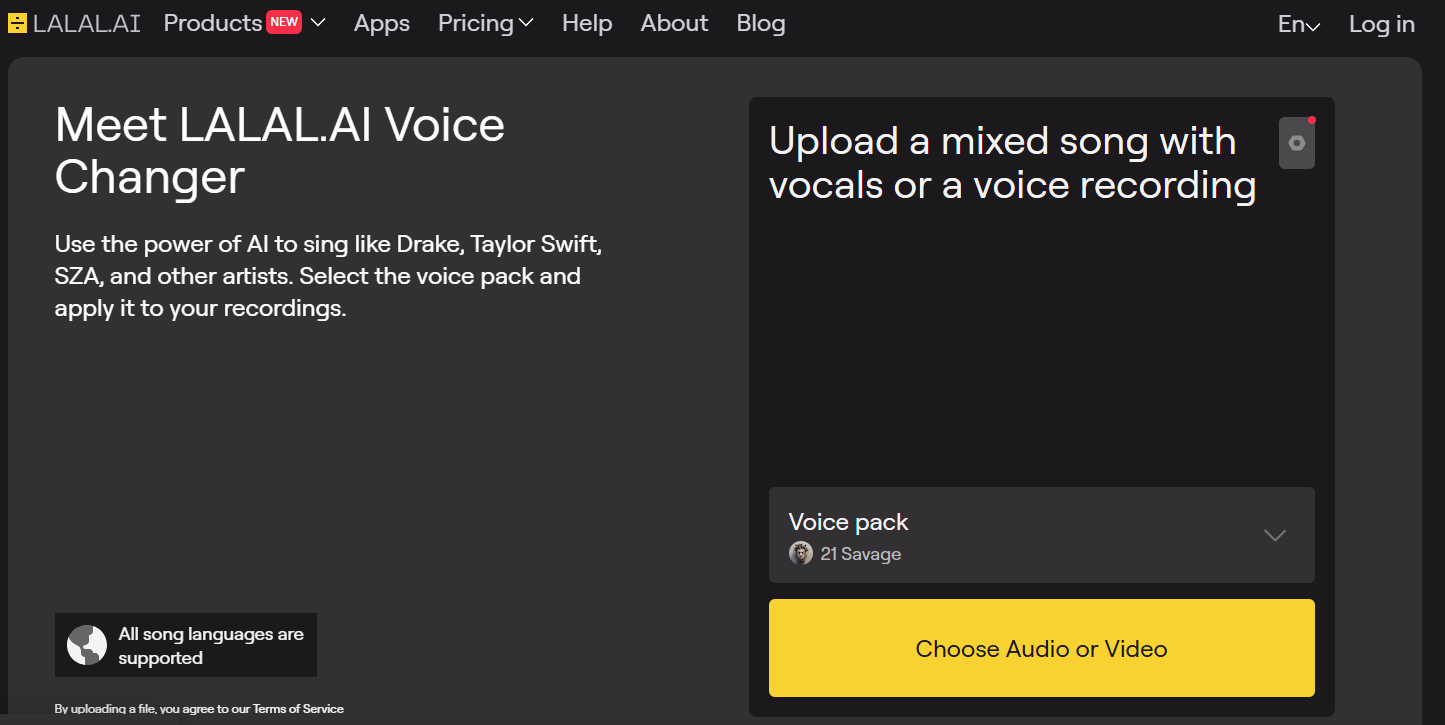Expand the Pricing menu chevron

526,24
